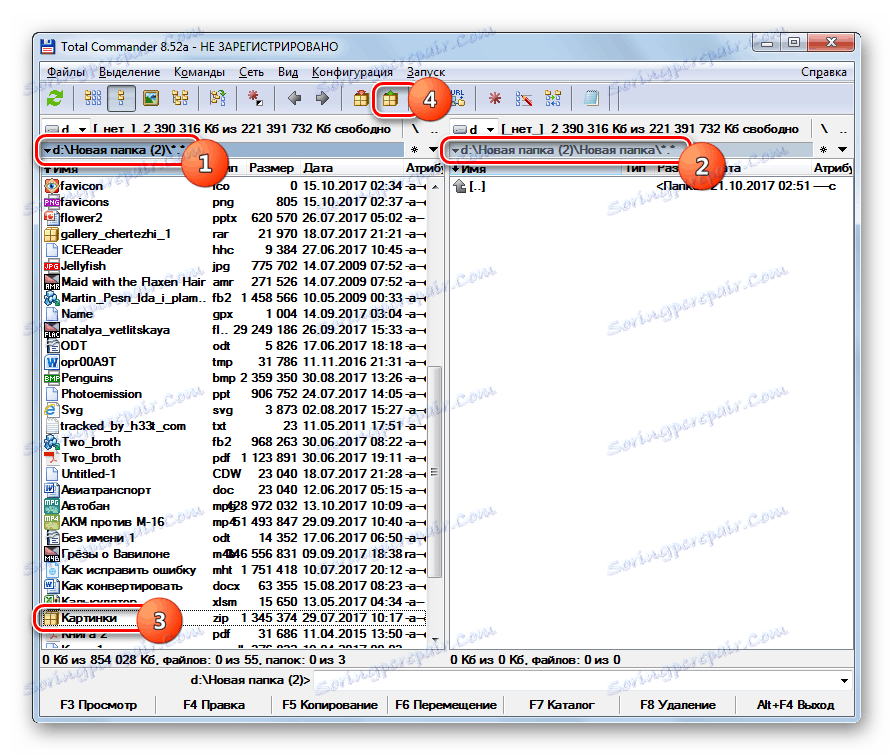This screenshot has height=756, width=894.
Task: Click the F6 Перемещение button
Action: [x=446, y=705]
